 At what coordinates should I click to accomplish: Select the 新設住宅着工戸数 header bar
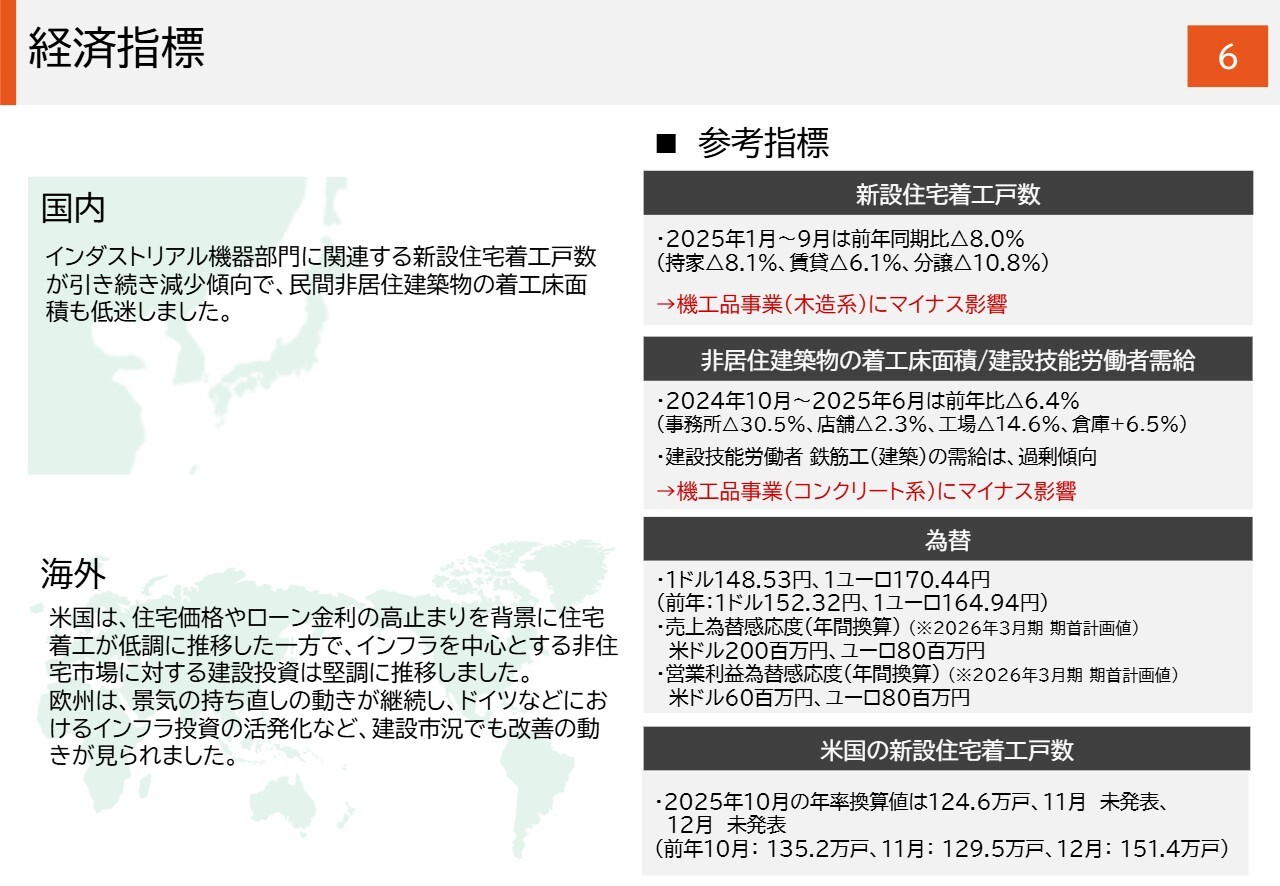pyautogui.click(x=947, y=194)
